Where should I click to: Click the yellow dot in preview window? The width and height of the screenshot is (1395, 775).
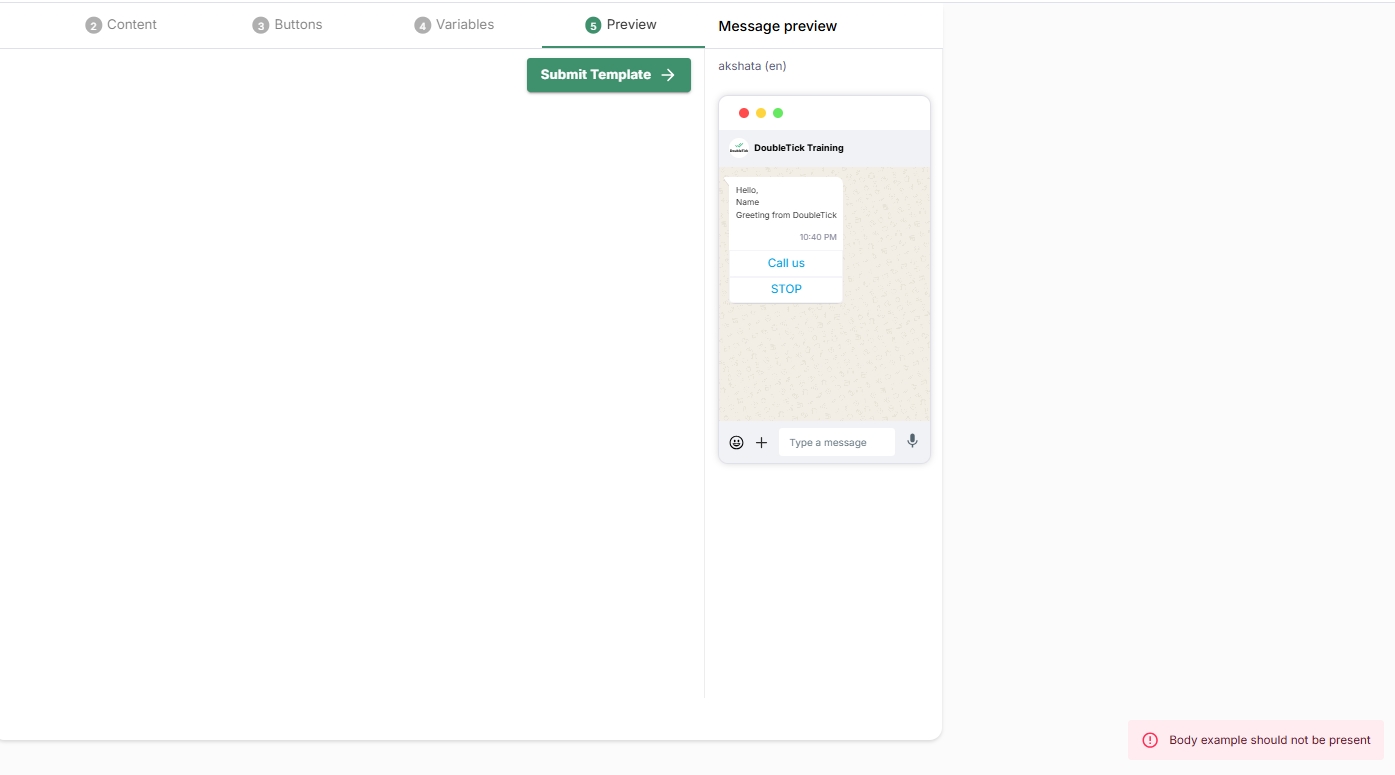pos(761,113)
